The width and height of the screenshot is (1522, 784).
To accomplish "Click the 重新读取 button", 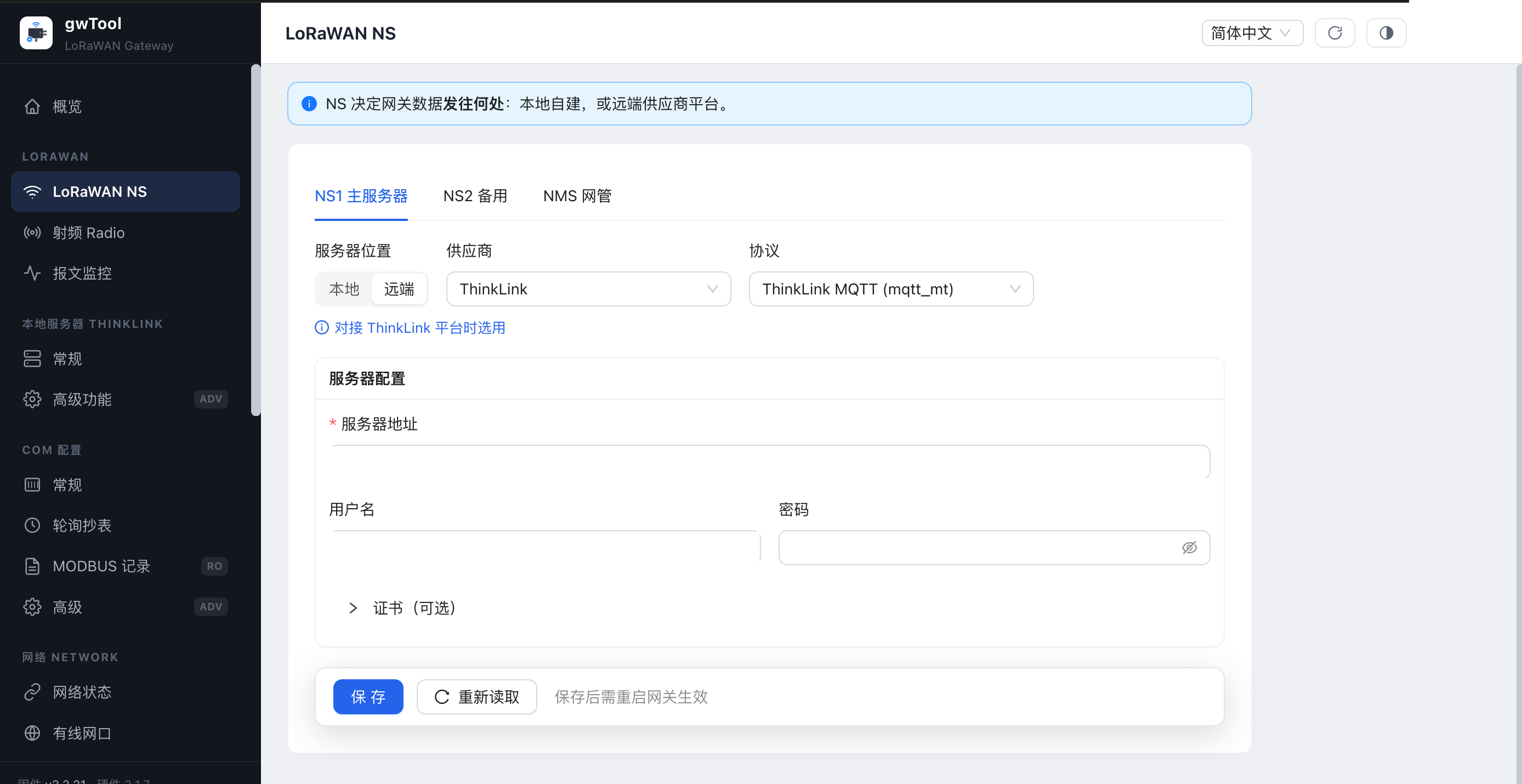I will pyautogui.click(x=477, y=697).
